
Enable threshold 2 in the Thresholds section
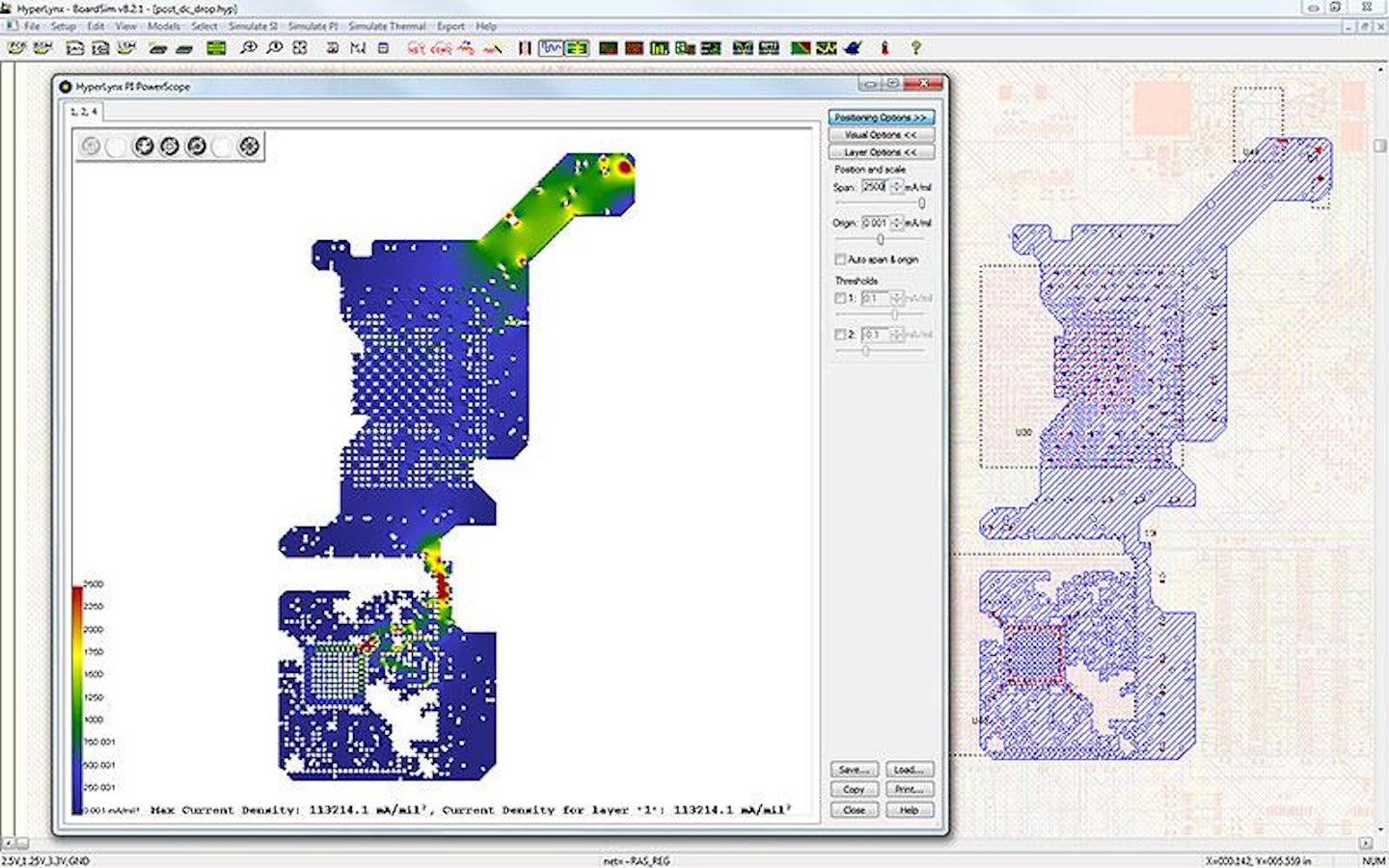point(838,335)
